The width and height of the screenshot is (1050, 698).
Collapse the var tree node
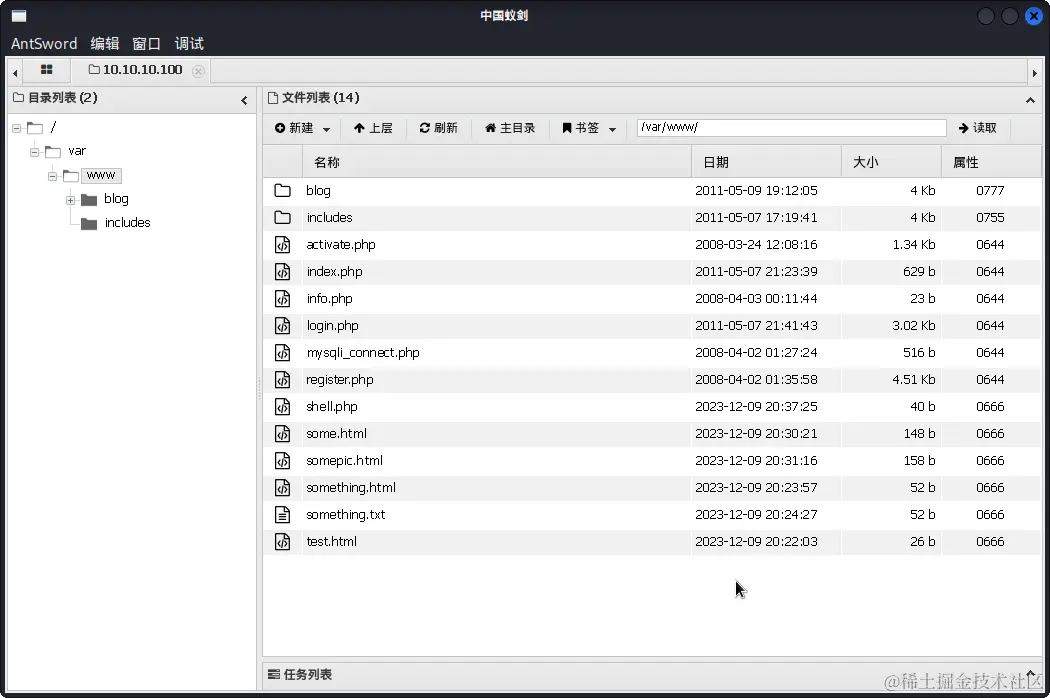35,152
